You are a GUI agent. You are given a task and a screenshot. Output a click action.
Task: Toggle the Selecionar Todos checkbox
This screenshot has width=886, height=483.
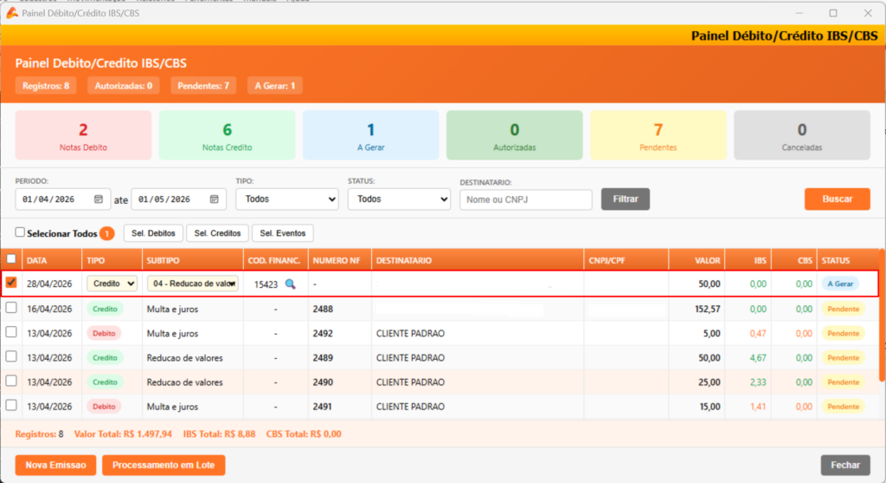[x=20, y=232]
